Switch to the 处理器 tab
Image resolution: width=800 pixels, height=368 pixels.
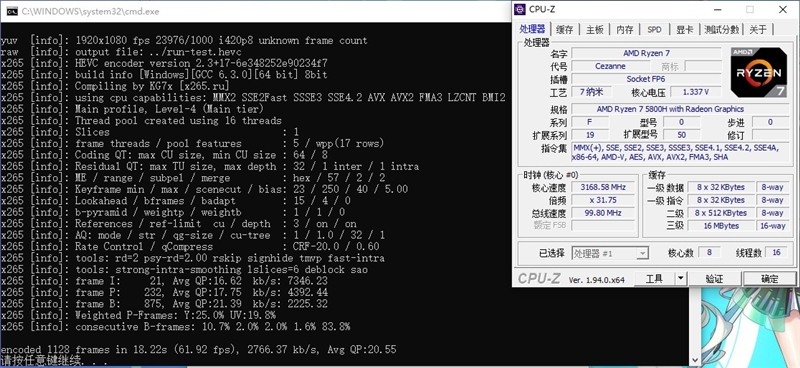pos(532,29)
